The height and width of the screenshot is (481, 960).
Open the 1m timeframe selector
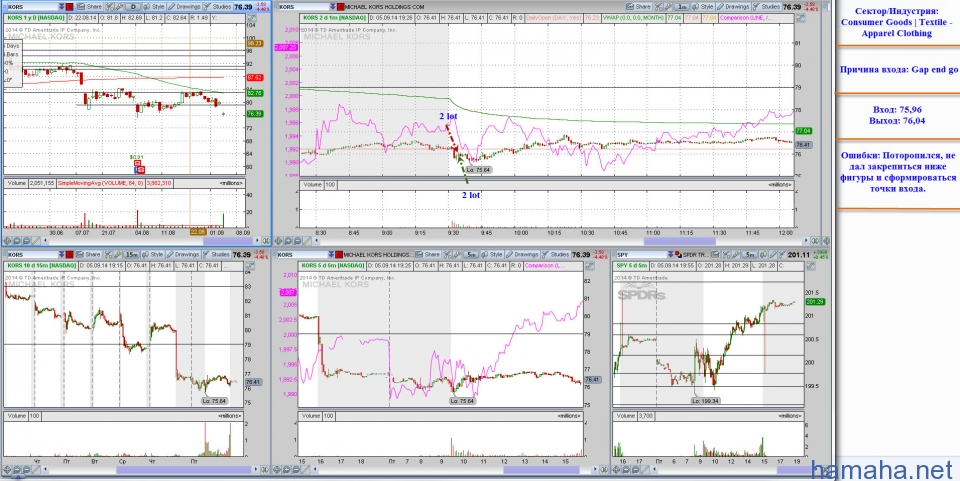coord(683,7)
